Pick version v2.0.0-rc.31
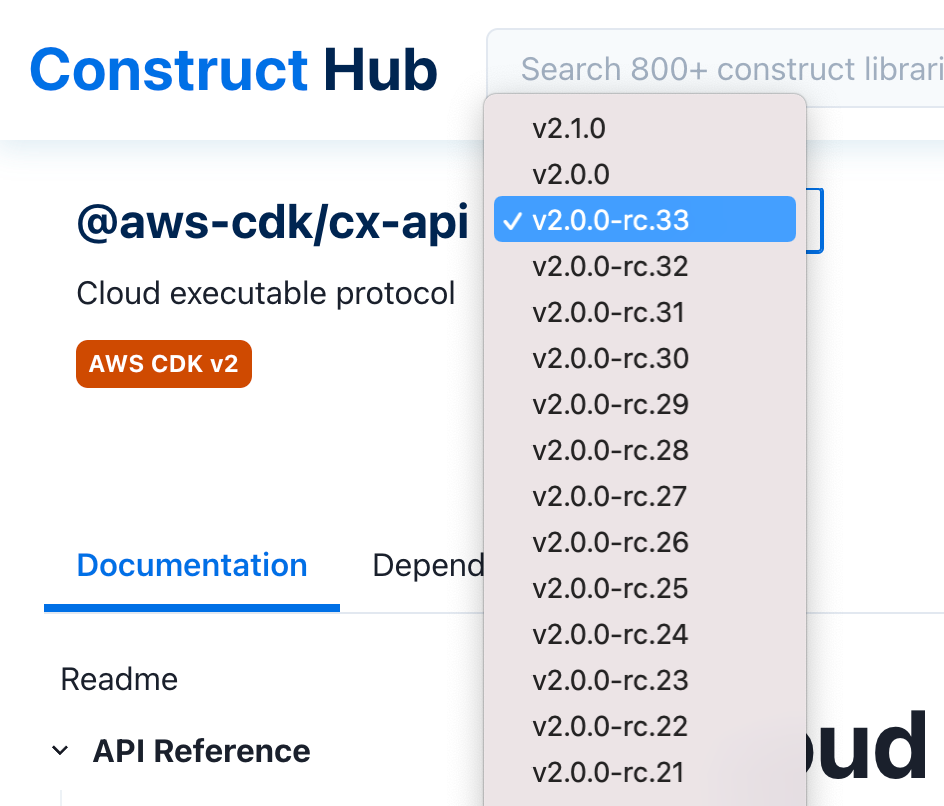The image size is (944, 806). click(x=610, y=312)
